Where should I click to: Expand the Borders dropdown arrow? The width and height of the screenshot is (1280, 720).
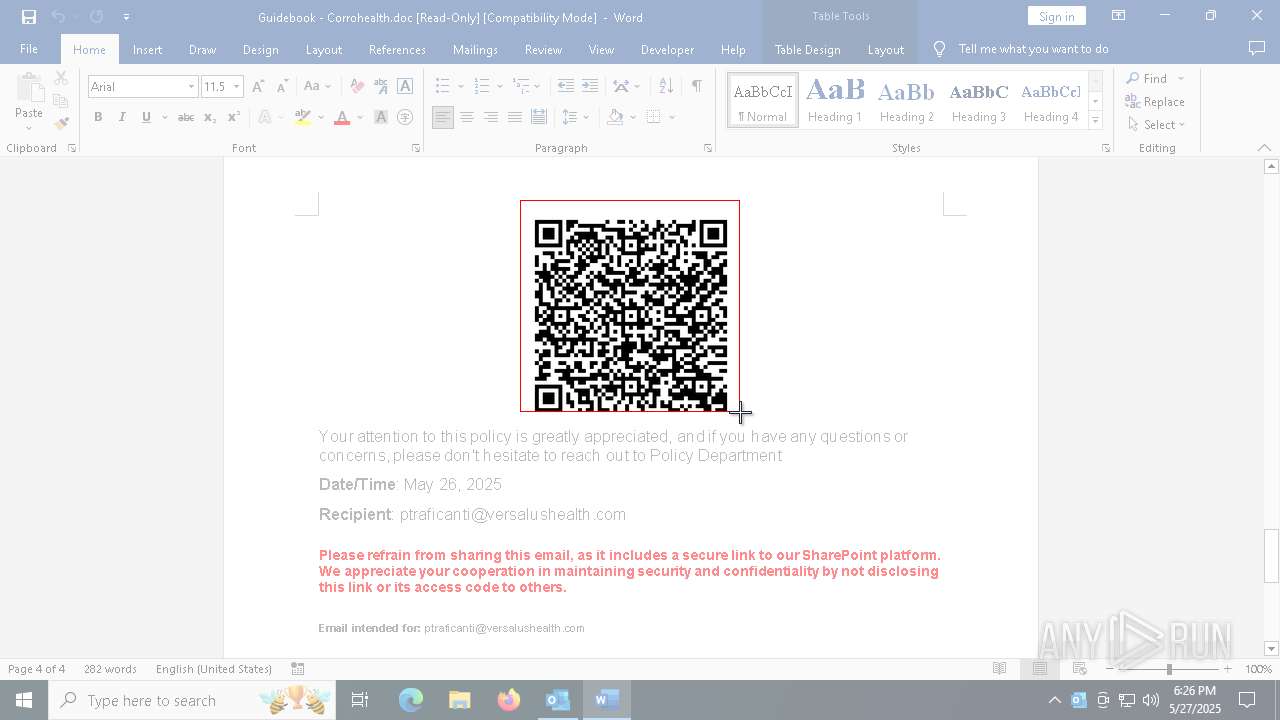click(x=672, y=117)
